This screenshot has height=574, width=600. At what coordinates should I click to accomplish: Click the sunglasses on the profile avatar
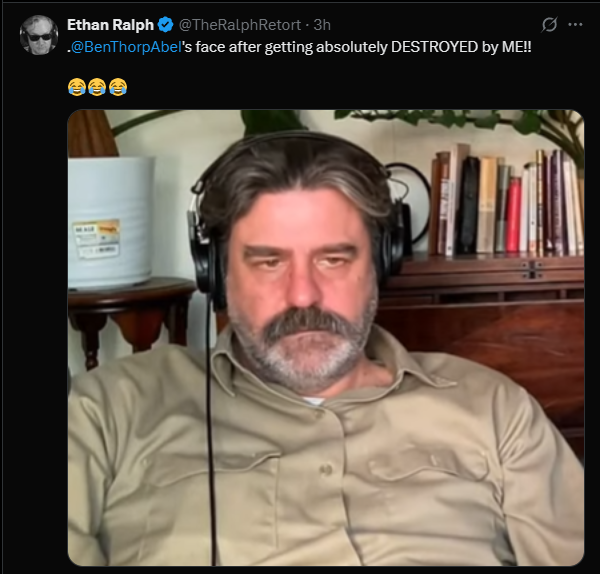(39, 37)
